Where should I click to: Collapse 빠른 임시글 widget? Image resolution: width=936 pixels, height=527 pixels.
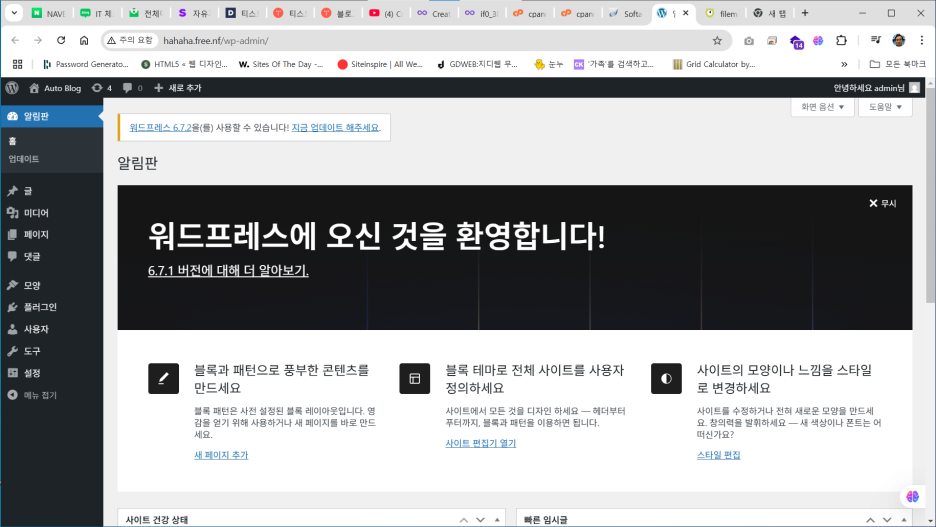coord(903,520)
